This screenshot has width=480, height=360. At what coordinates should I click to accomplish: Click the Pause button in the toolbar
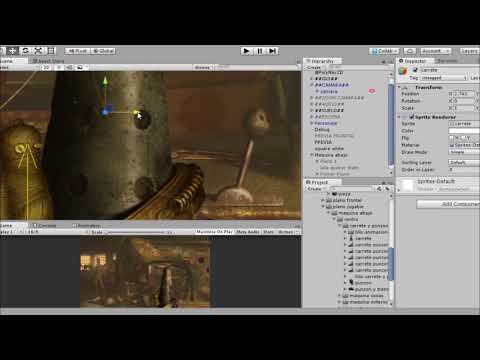pos(260,51)
